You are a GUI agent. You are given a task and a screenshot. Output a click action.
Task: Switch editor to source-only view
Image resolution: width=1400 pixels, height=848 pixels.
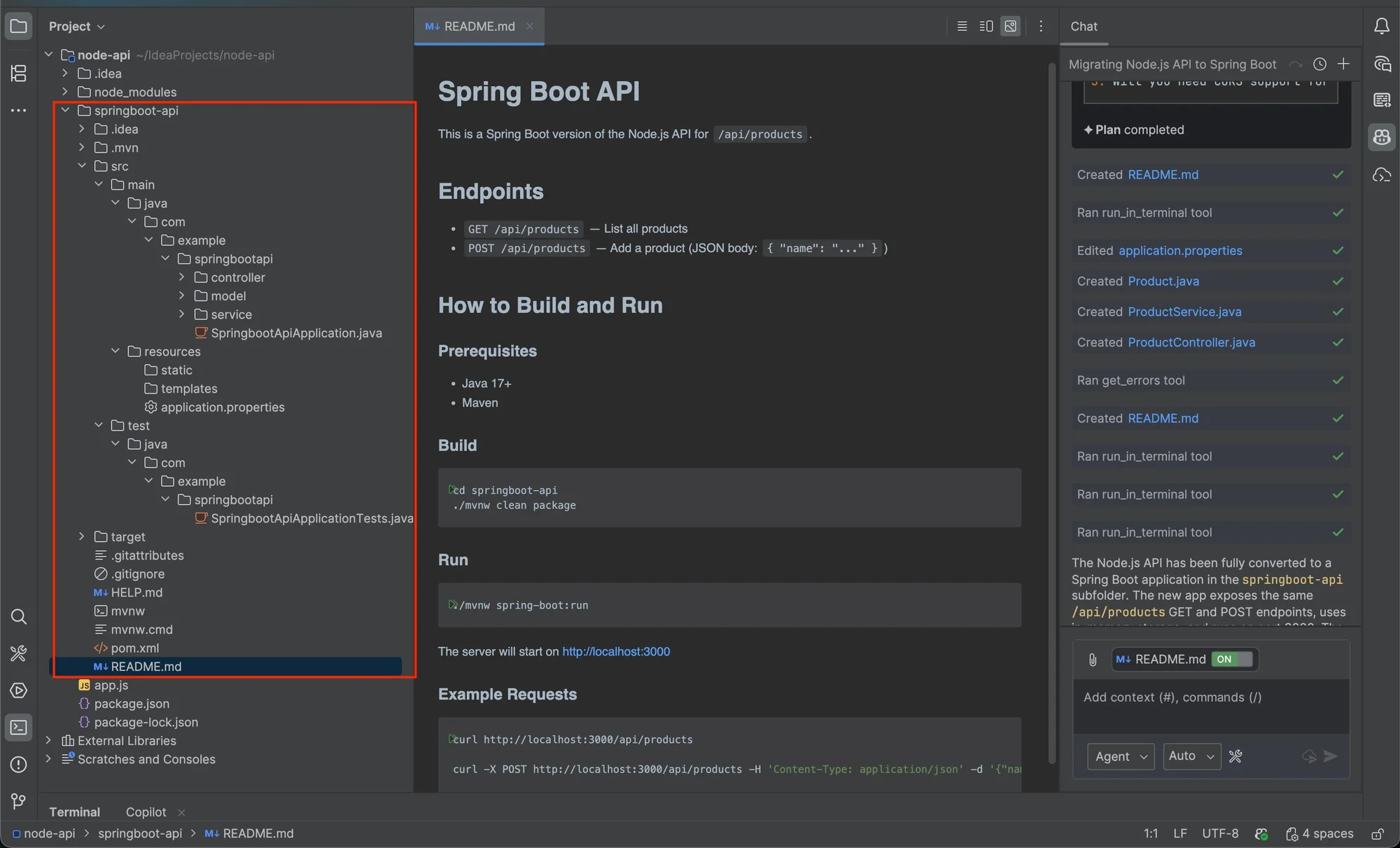click(x=962, y=26)
